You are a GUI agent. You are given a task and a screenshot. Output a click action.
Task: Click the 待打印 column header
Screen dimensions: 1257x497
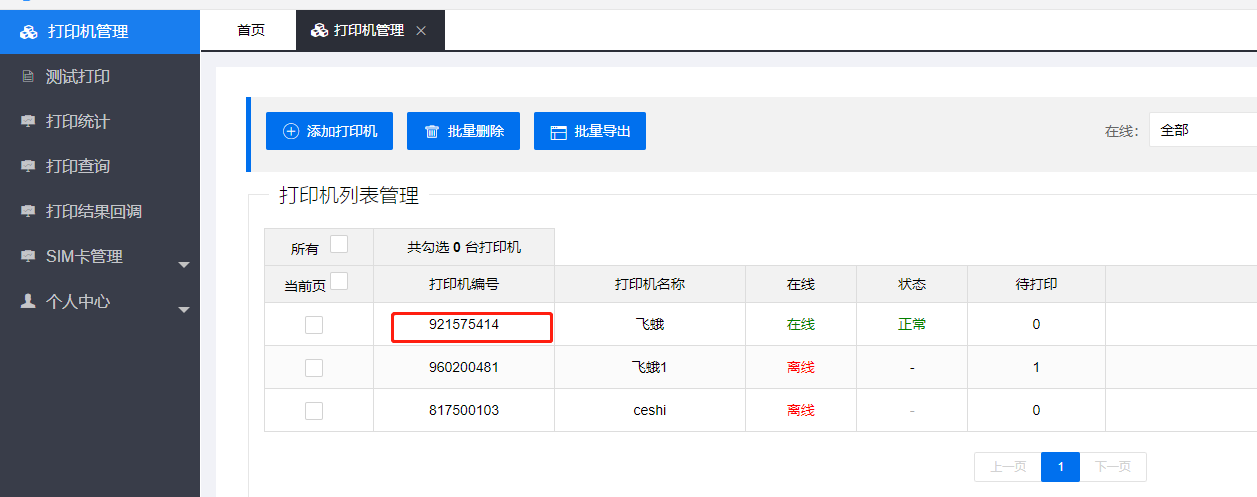pos(1036,284)
